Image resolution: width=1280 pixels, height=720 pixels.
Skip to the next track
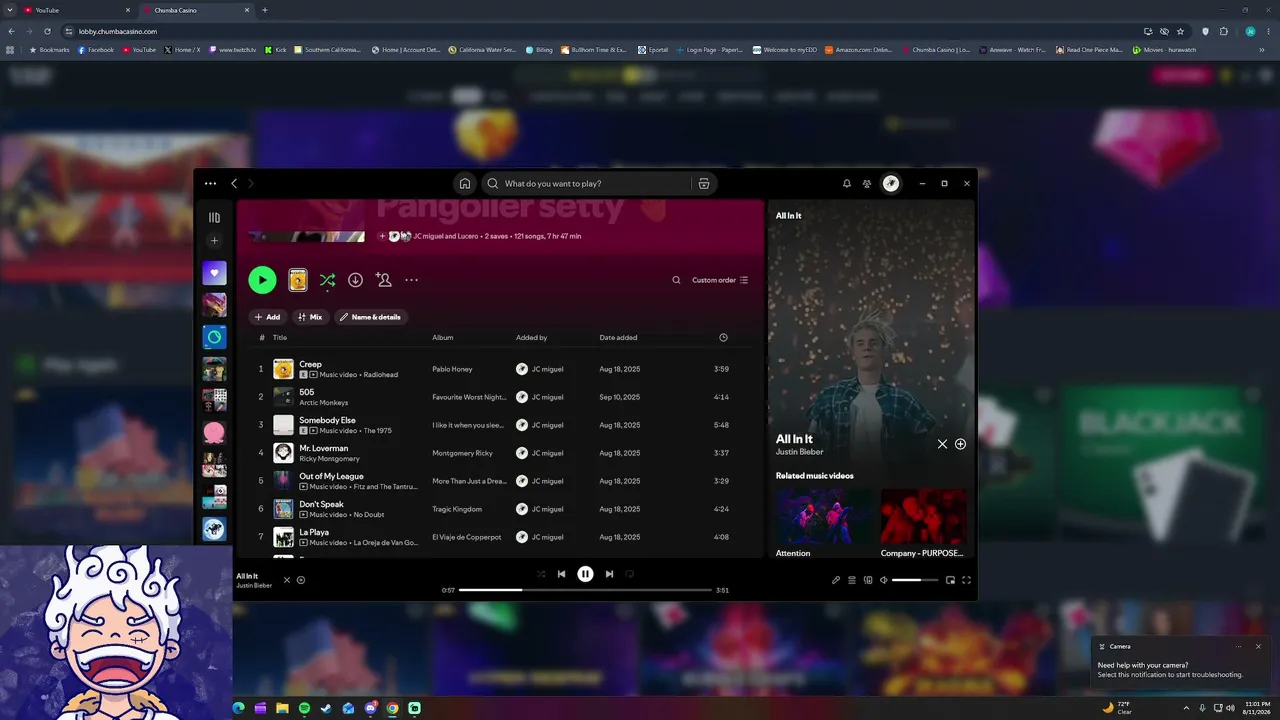tap(609, 574)
